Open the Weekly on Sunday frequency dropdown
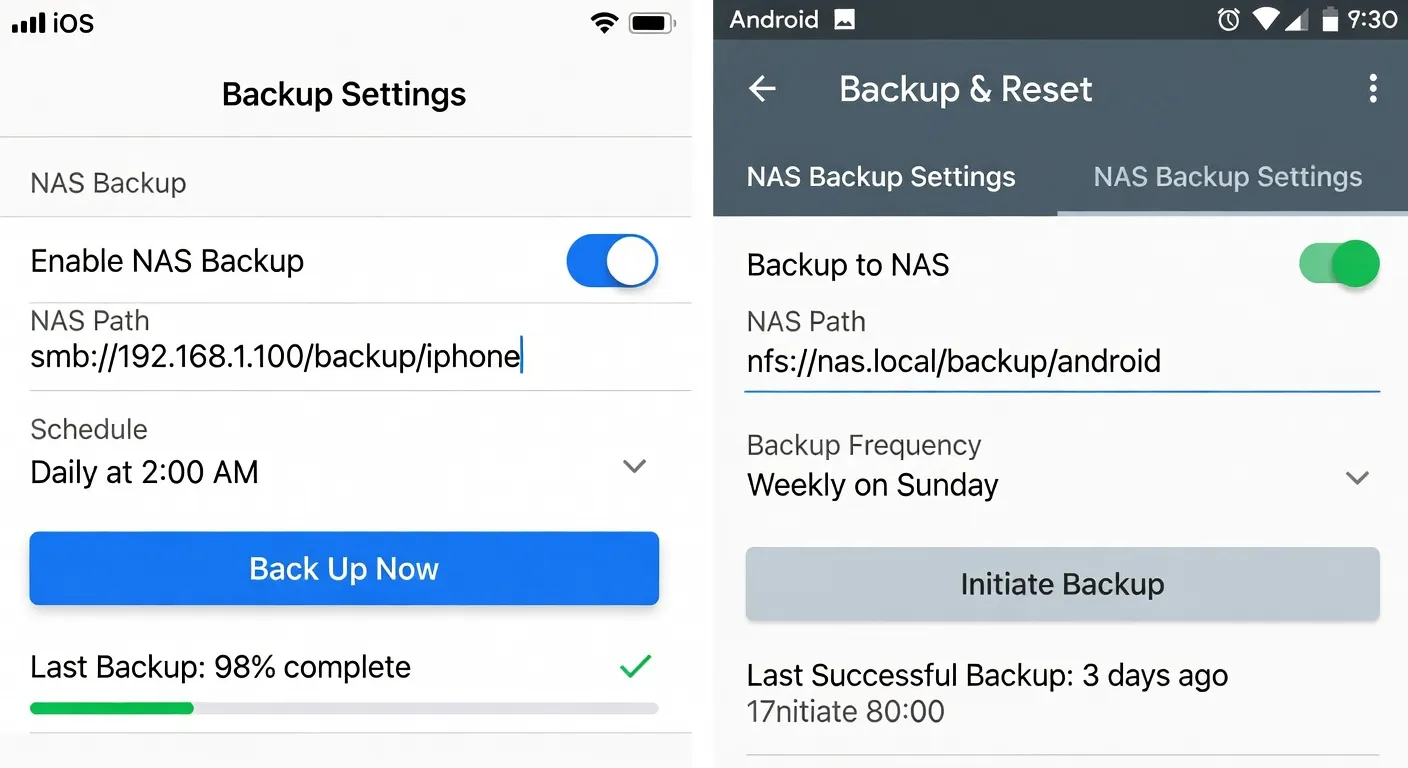 1357,478
